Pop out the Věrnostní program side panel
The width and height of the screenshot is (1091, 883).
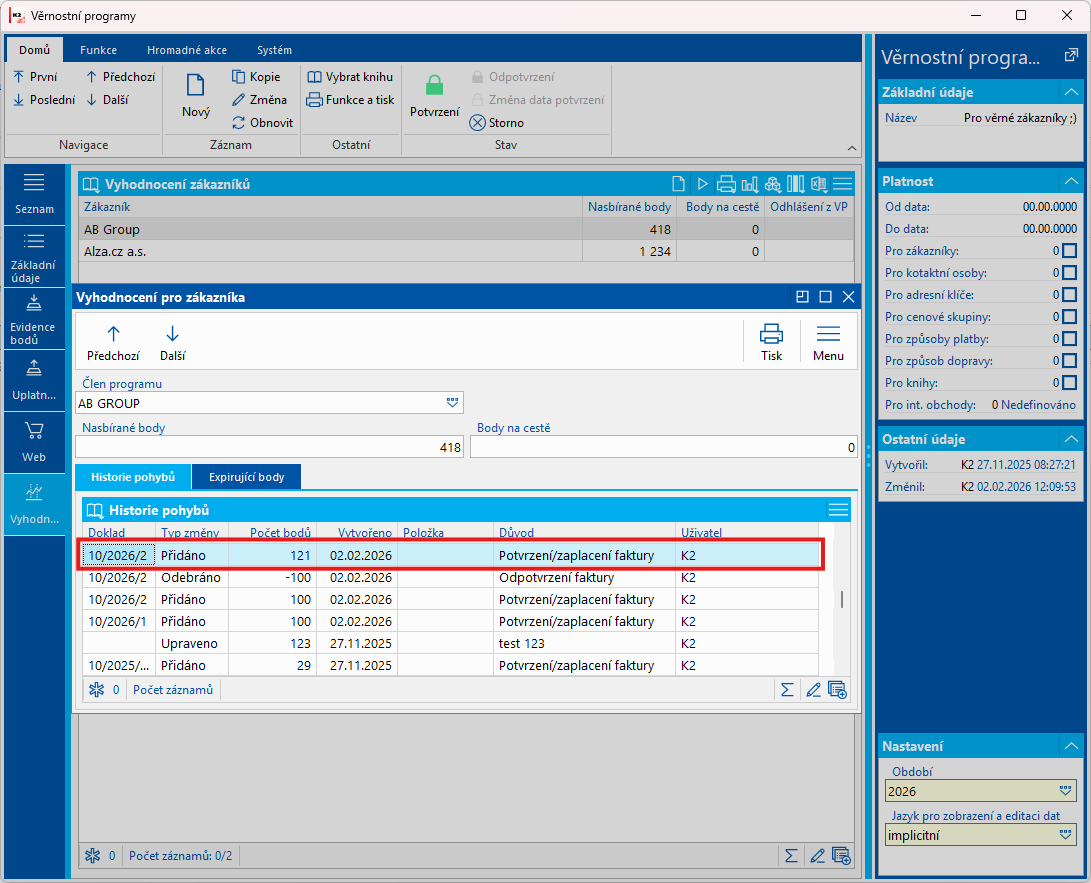(1071, 56)
